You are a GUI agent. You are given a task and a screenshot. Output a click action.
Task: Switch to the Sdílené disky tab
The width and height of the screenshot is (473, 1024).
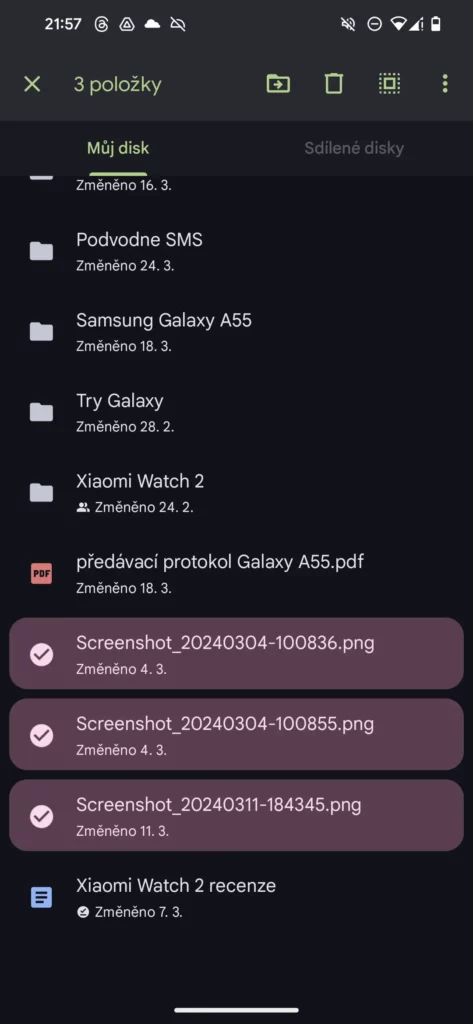[x=354, y=148]
